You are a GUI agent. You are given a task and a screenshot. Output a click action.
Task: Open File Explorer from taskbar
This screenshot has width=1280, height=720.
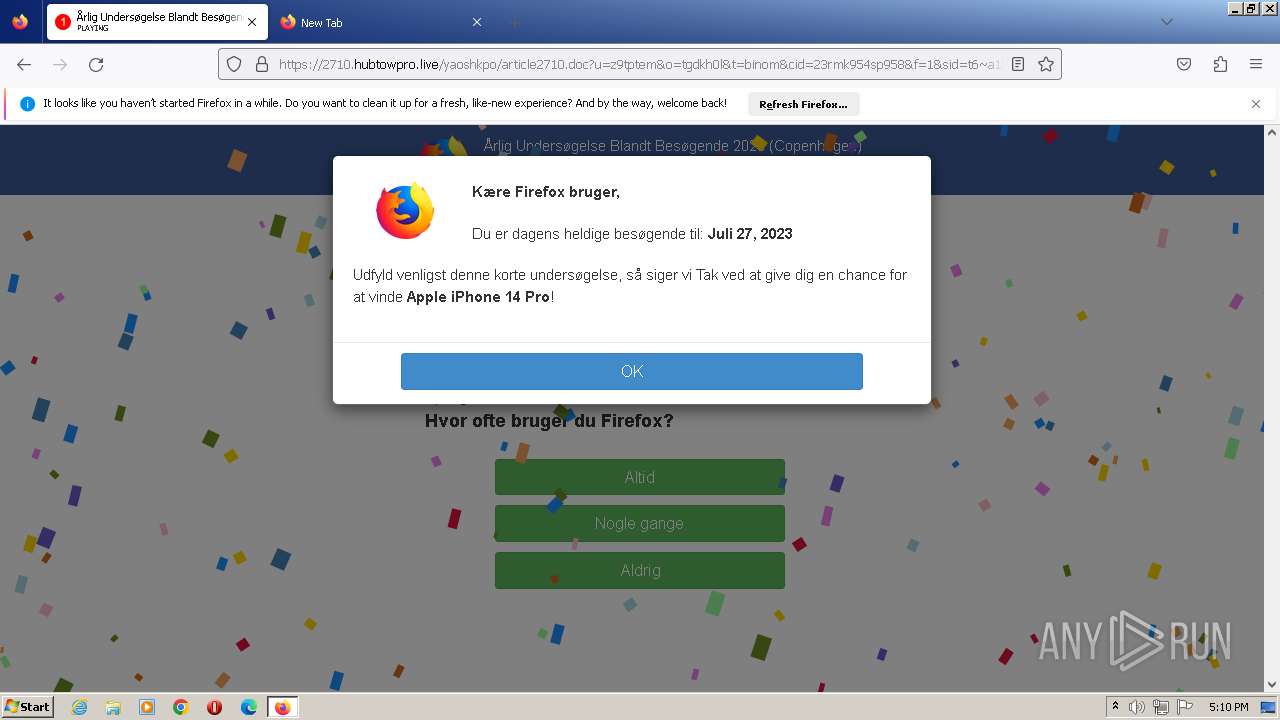click(x=113, y=707)
